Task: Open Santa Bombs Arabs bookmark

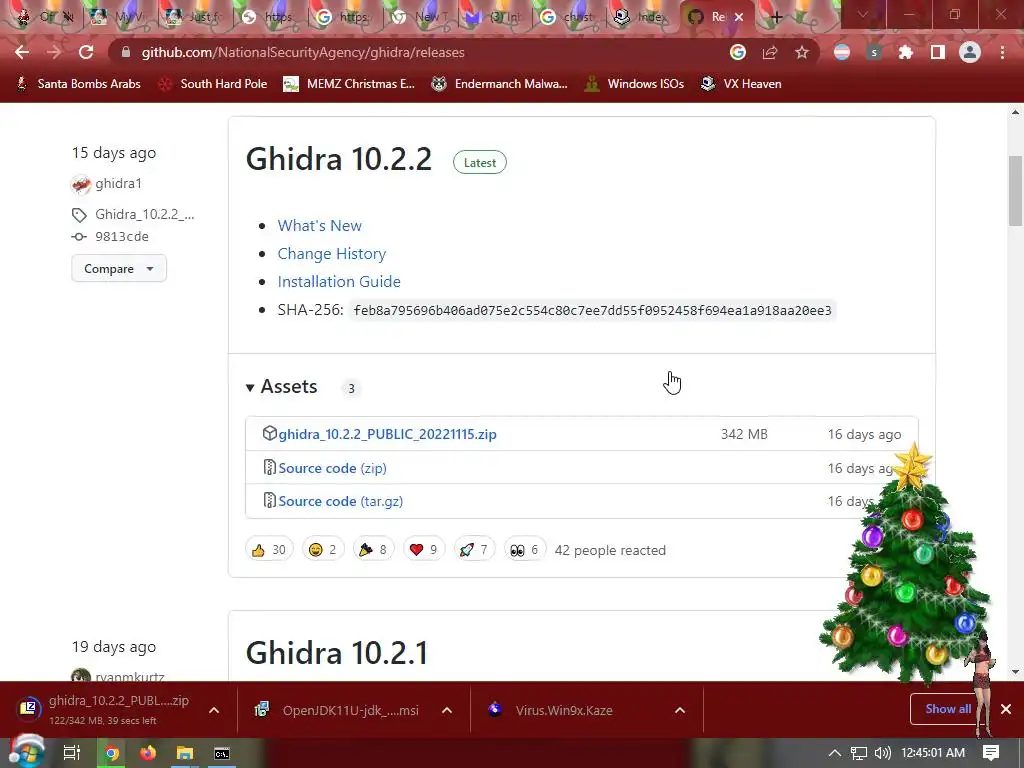Action: [x=78, y=84]
